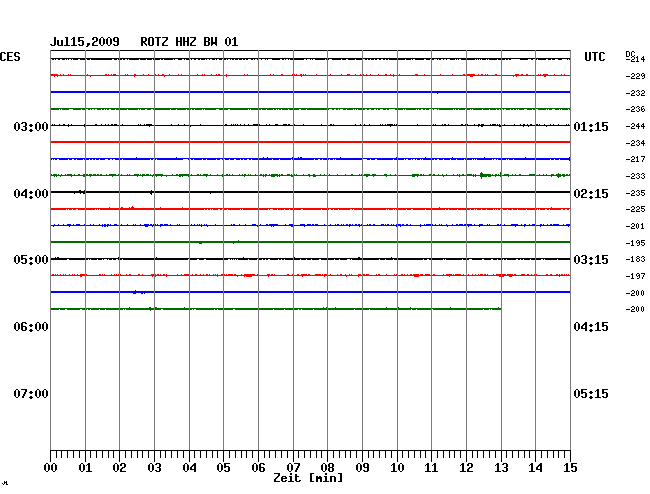Click minute label 11 on the time axis
This screenshot has width=650, height=494.
click(431, 468)
